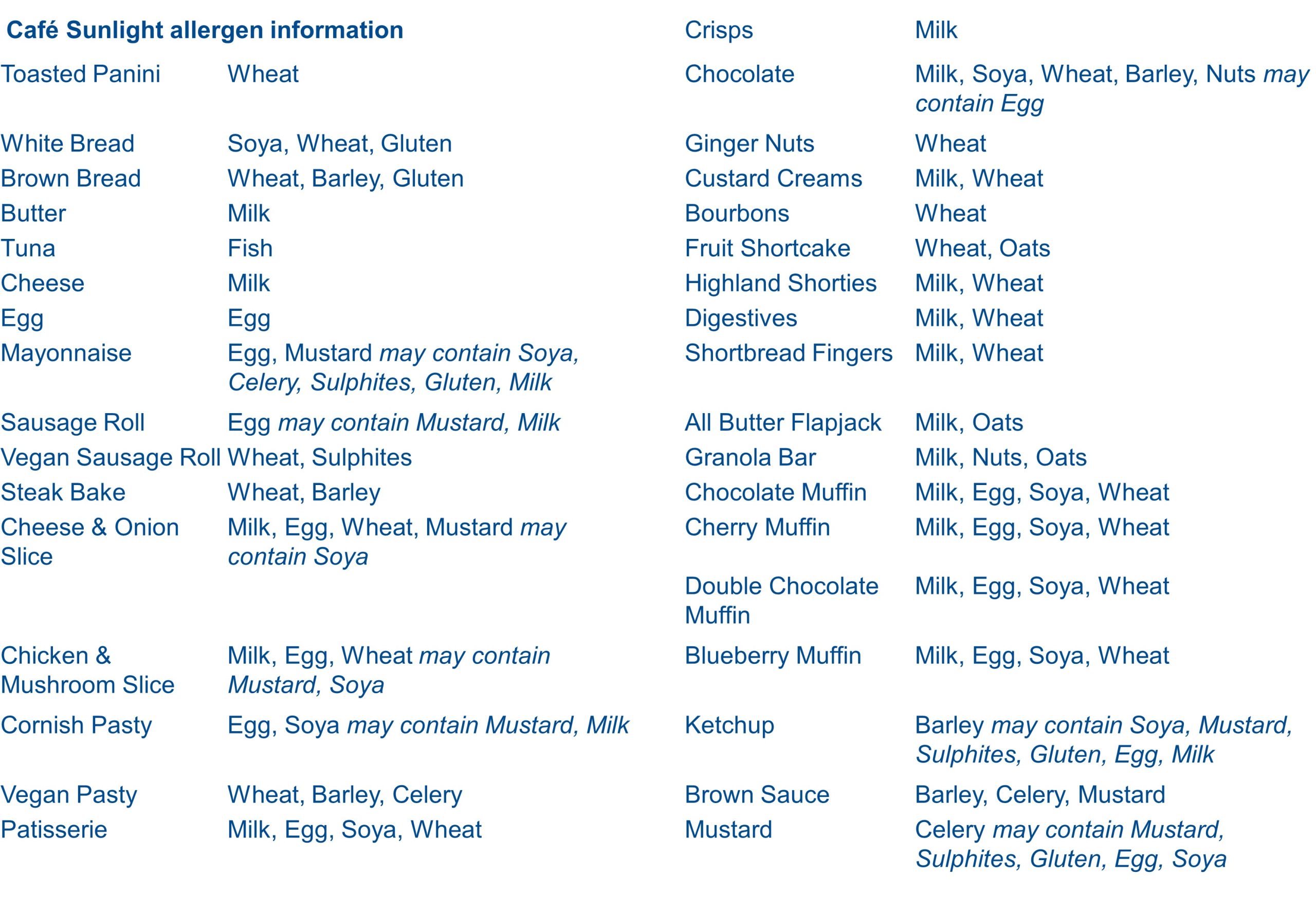The width and height of the screenshot is (1316, 913).
Task: Click the Ginger Nuts item name
Action: click(750, 143)
